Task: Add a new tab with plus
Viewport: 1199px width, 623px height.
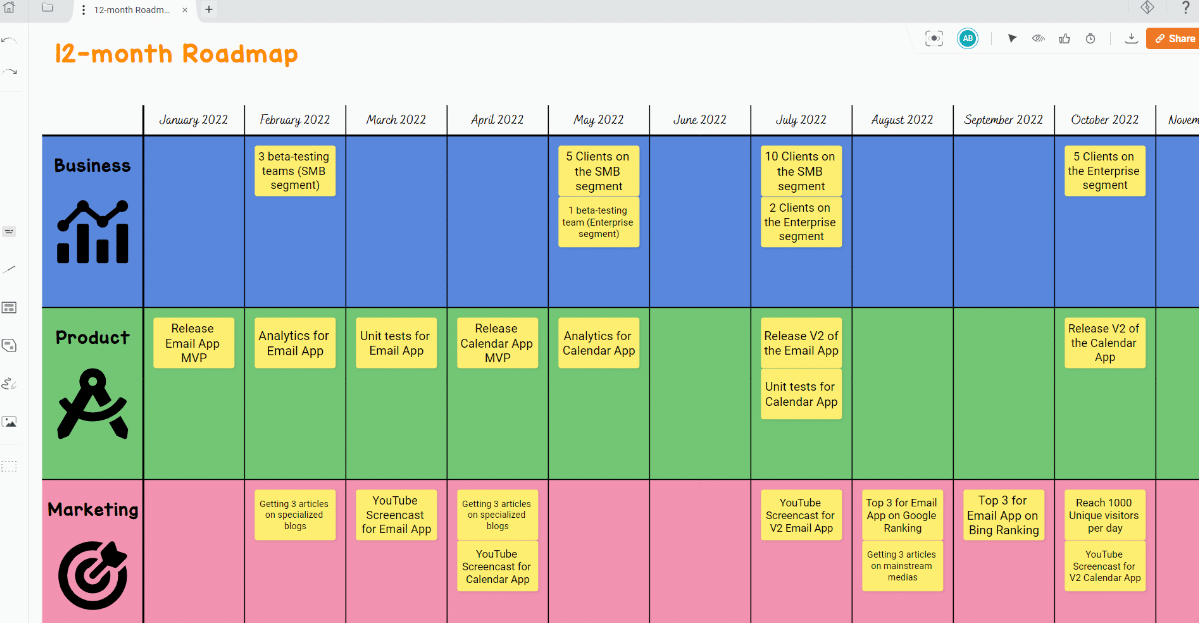Action: pyautogui.click(x=209, y=10)
